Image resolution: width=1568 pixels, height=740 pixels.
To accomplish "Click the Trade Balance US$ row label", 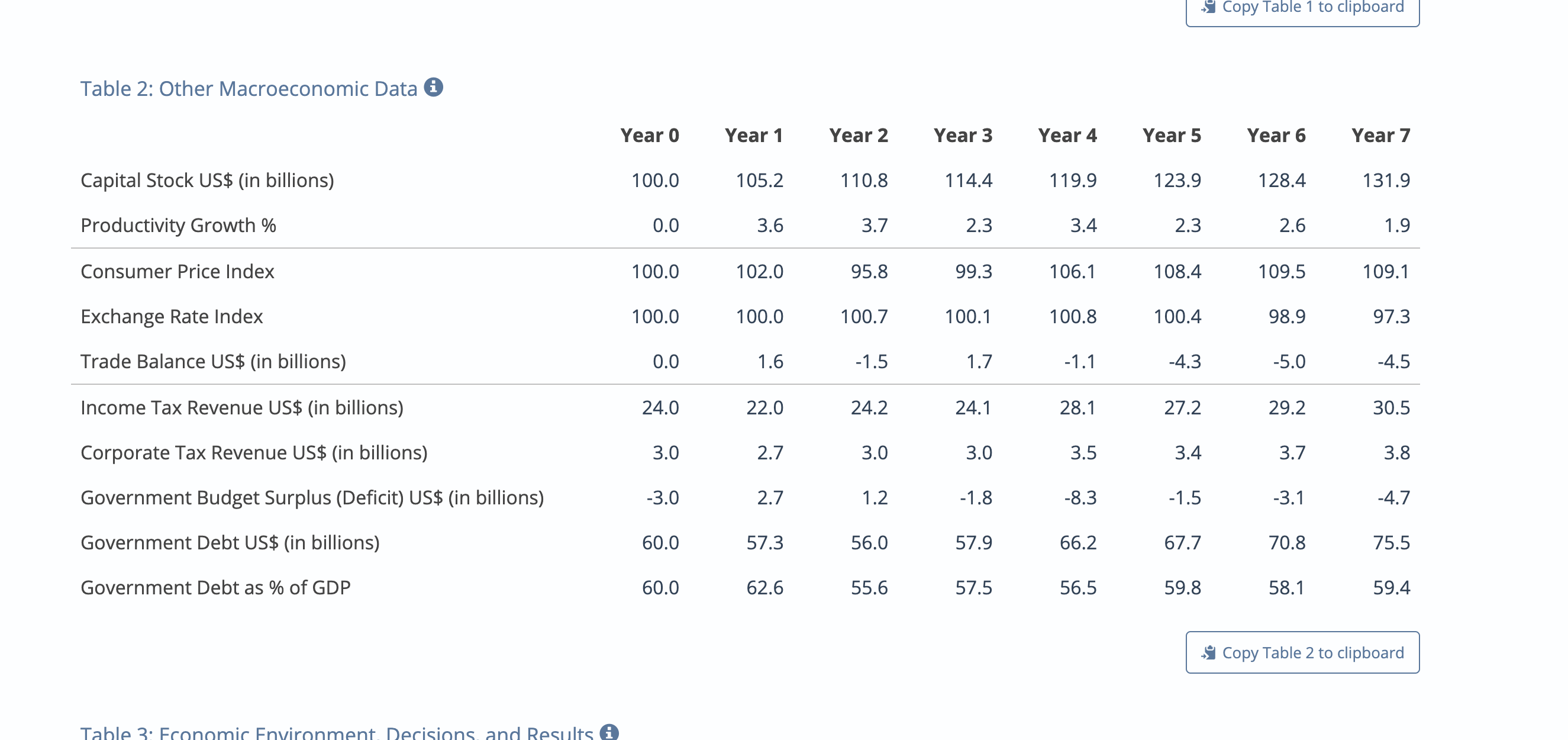I will [x=213, y=361].
